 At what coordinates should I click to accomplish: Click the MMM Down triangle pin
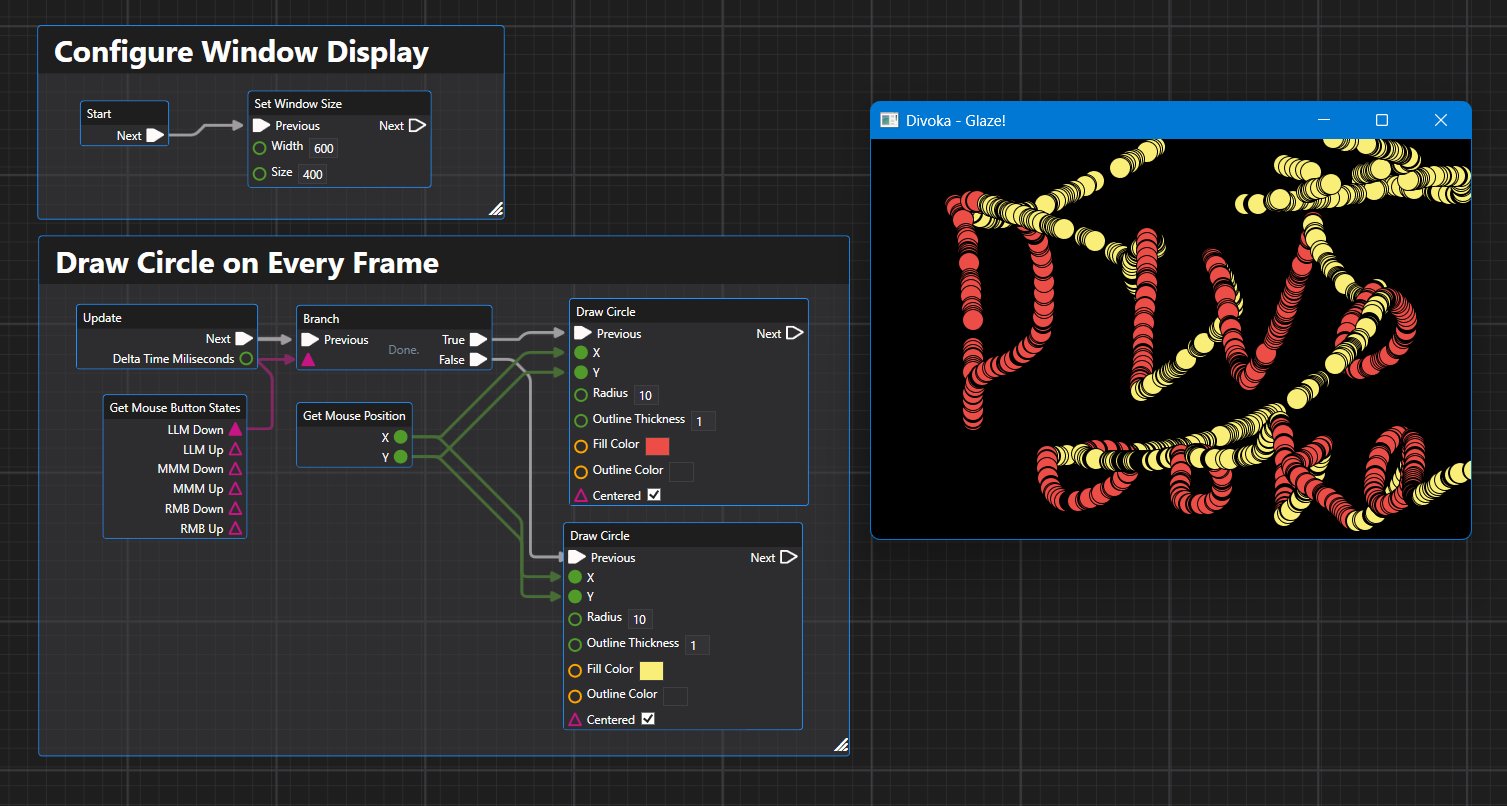(235, 469)
